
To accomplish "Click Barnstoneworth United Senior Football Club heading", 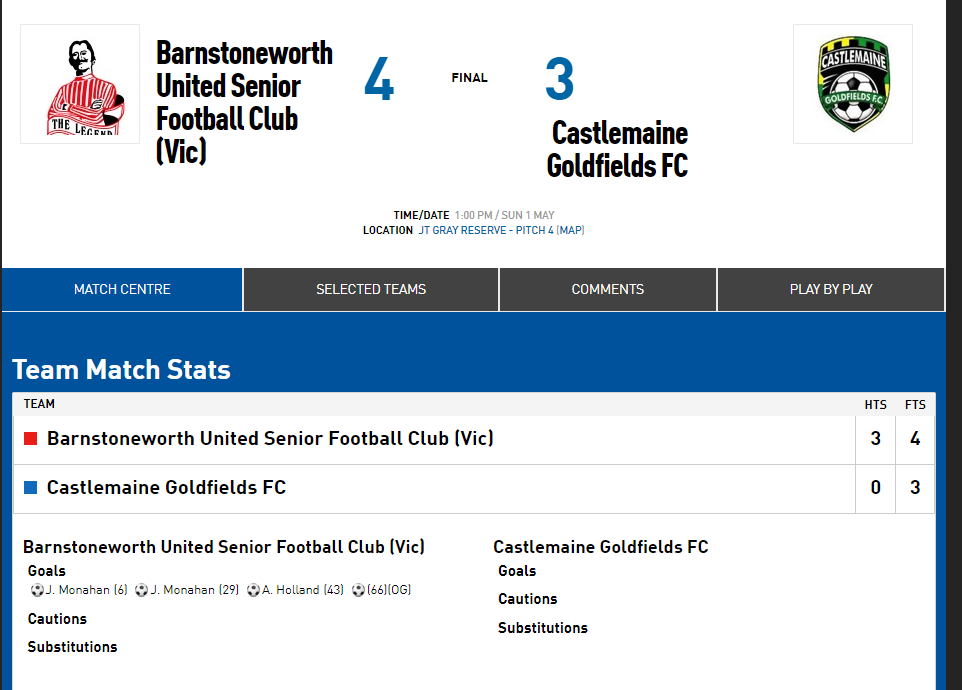I will (x=244, y=102).
